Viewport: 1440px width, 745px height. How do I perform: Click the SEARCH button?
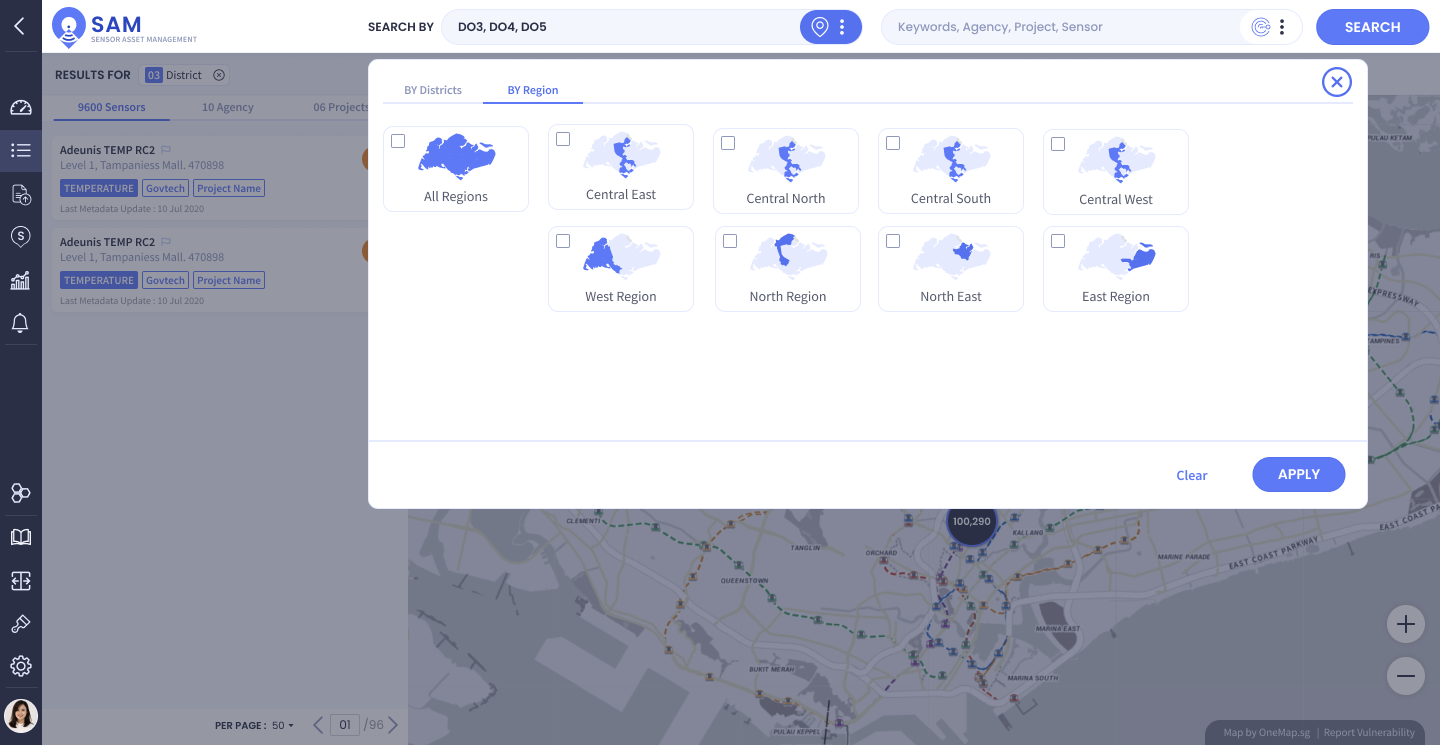point(1373,27)
